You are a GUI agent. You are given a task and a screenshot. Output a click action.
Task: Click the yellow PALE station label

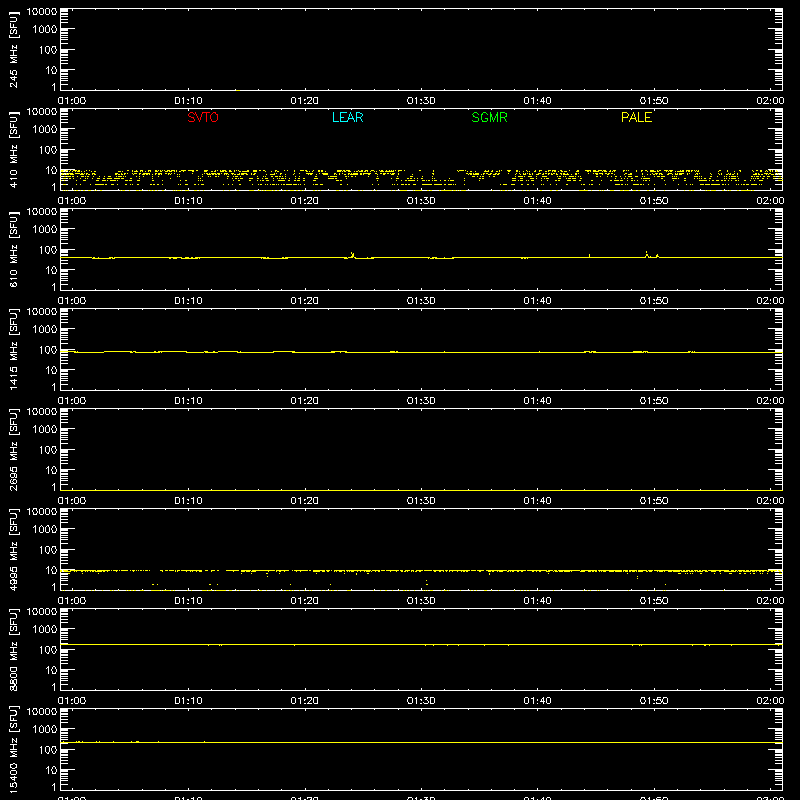coord(636,117)
